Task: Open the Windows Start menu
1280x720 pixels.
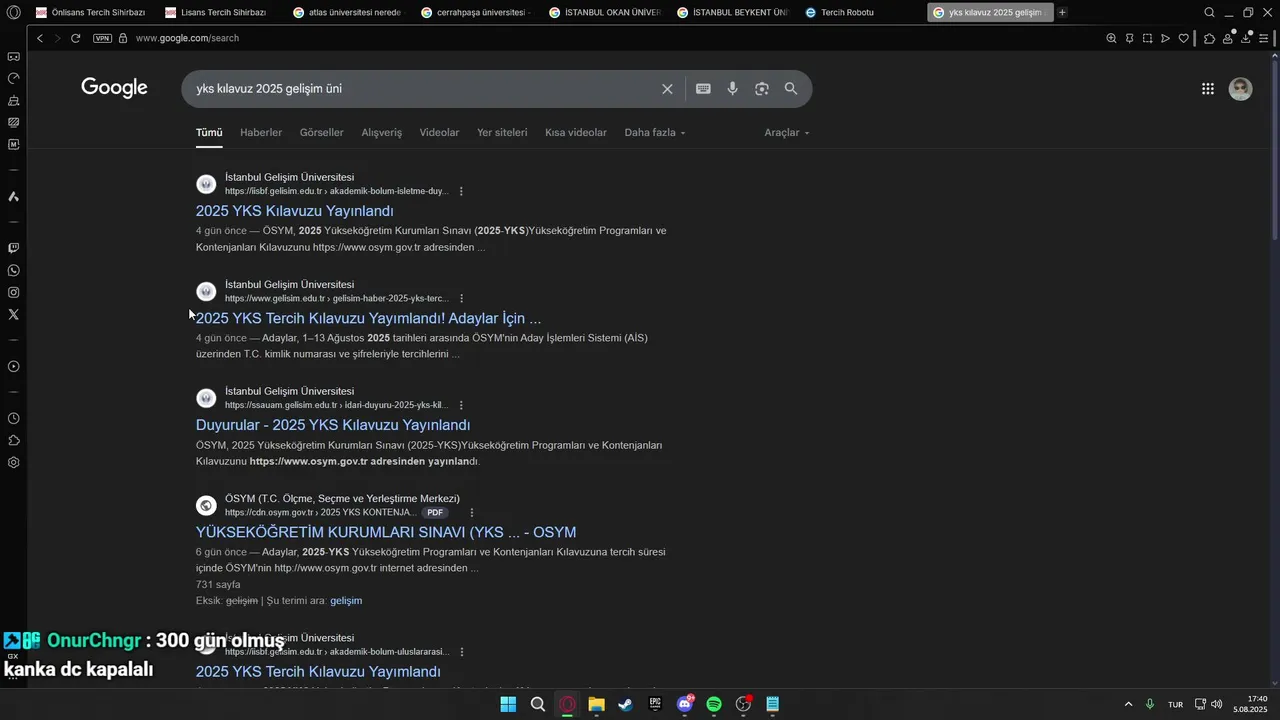Action: 508,704
